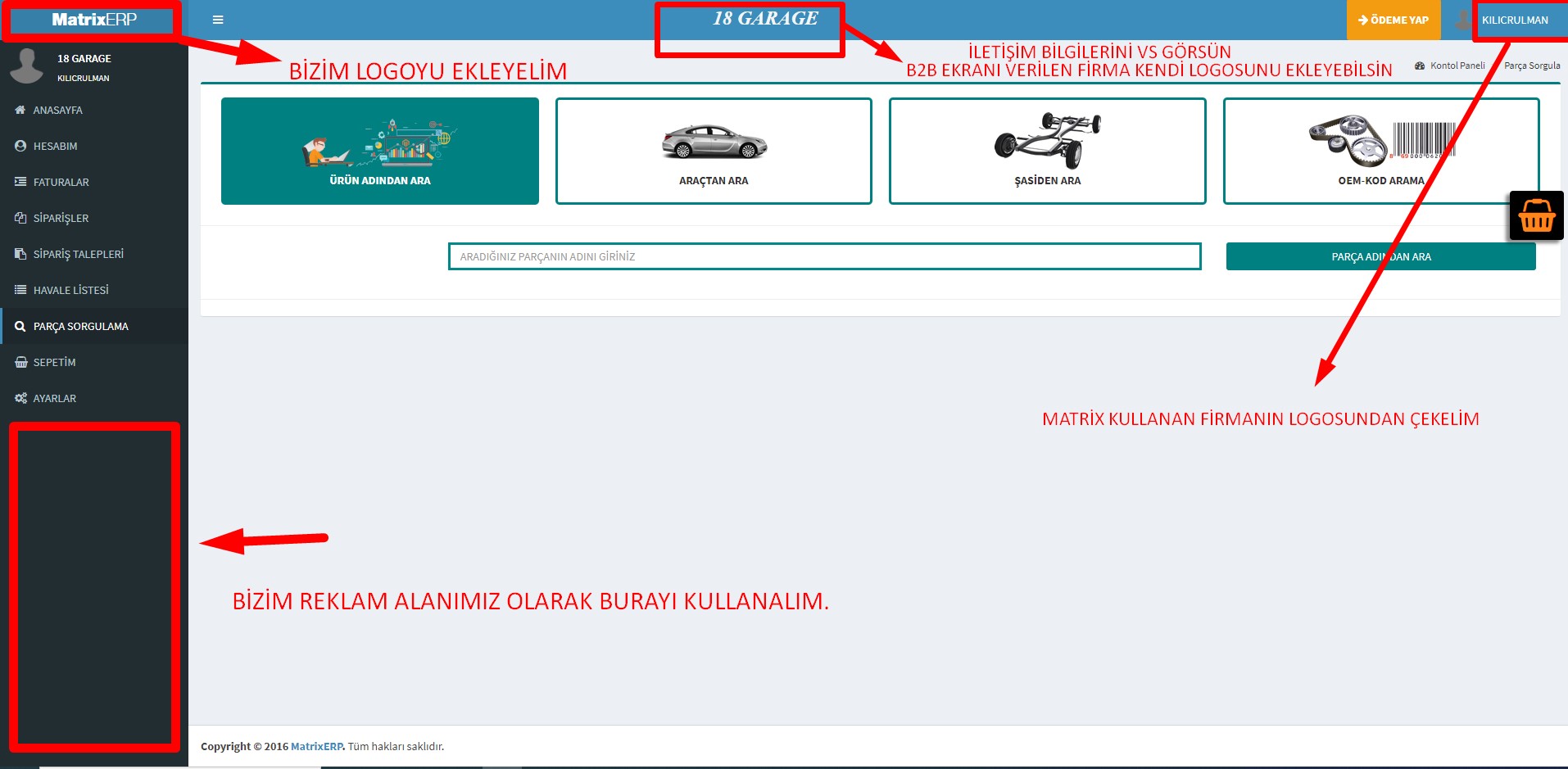Click the car image for Araçtan Ara

click(x=714, y=142)
